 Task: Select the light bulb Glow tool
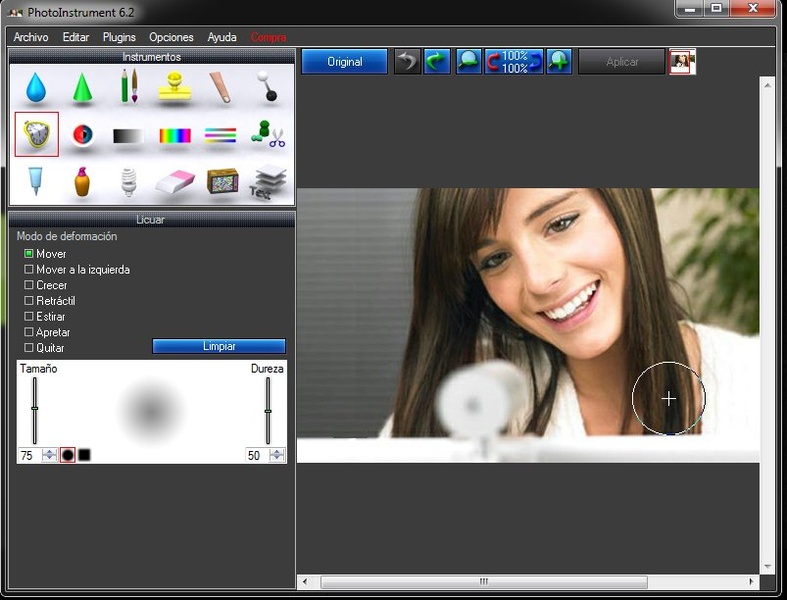pyautogui.click(x=129, y=181)
